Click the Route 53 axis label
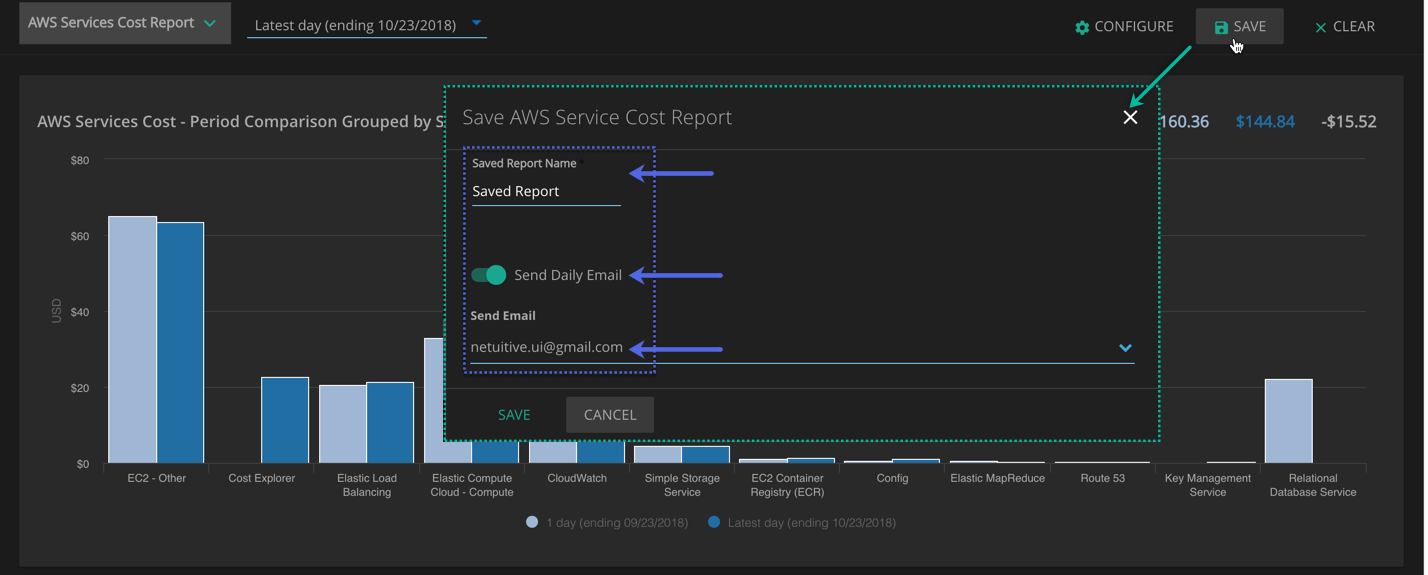Screen dimensions: 1428x575 click(x=1103, y=478)
